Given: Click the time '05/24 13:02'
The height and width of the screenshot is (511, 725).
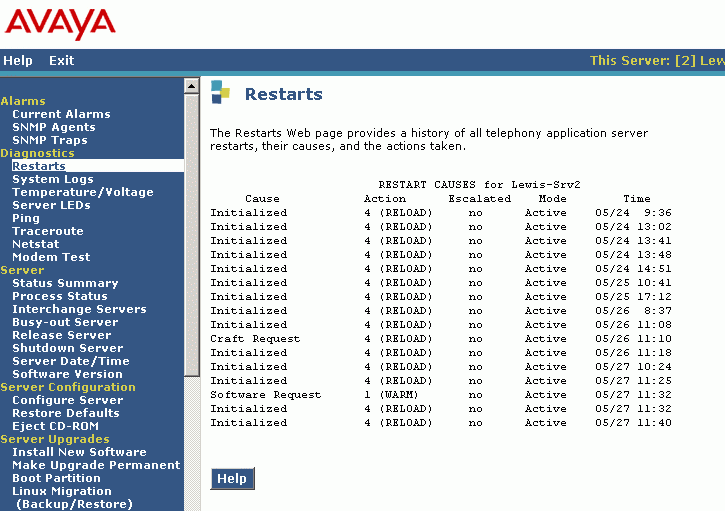Looking at the screenshot, I should coord(633,227).
